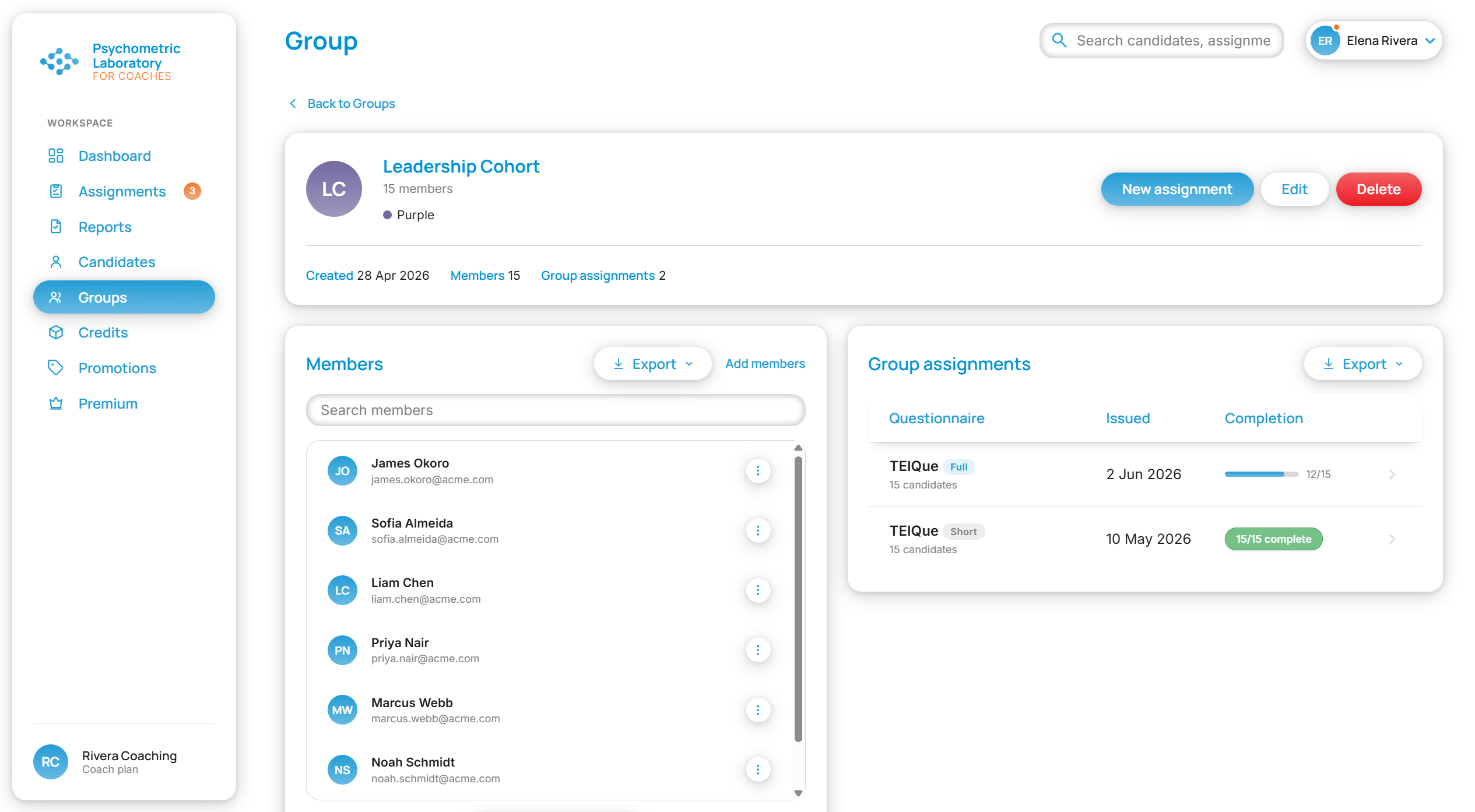
Task: Open options menu for James Okoro
Action: point(758,470)
